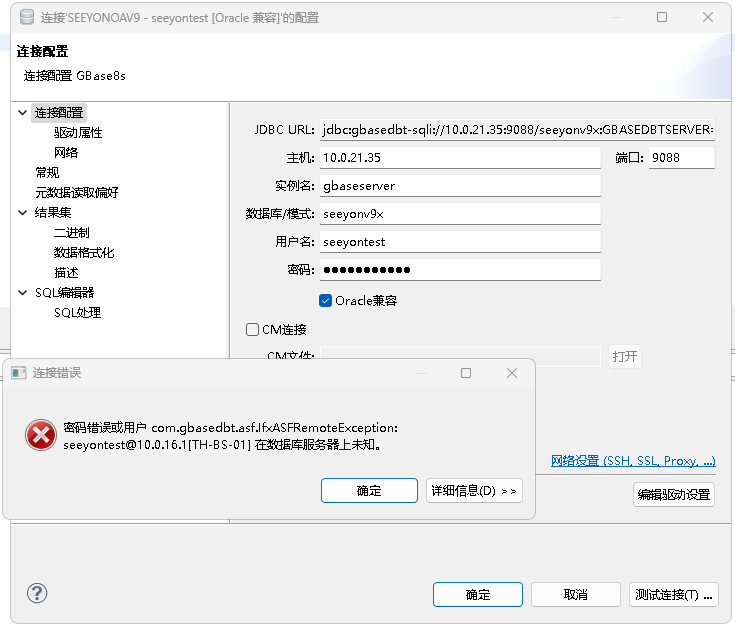The image size is (735, 625).
Task: Maximize the 连接错误 dialog
Action: tap(465, 373)
